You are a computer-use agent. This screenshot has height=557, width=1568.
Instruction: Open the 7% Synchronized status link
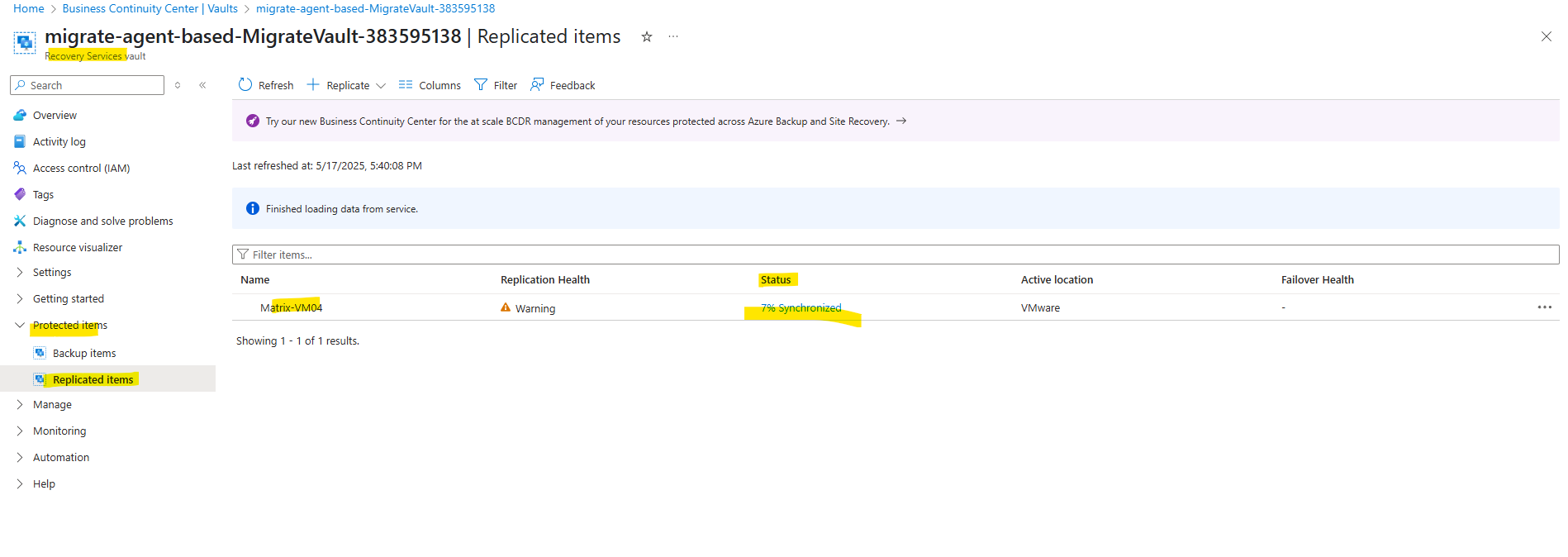click(x=801, y=307)
